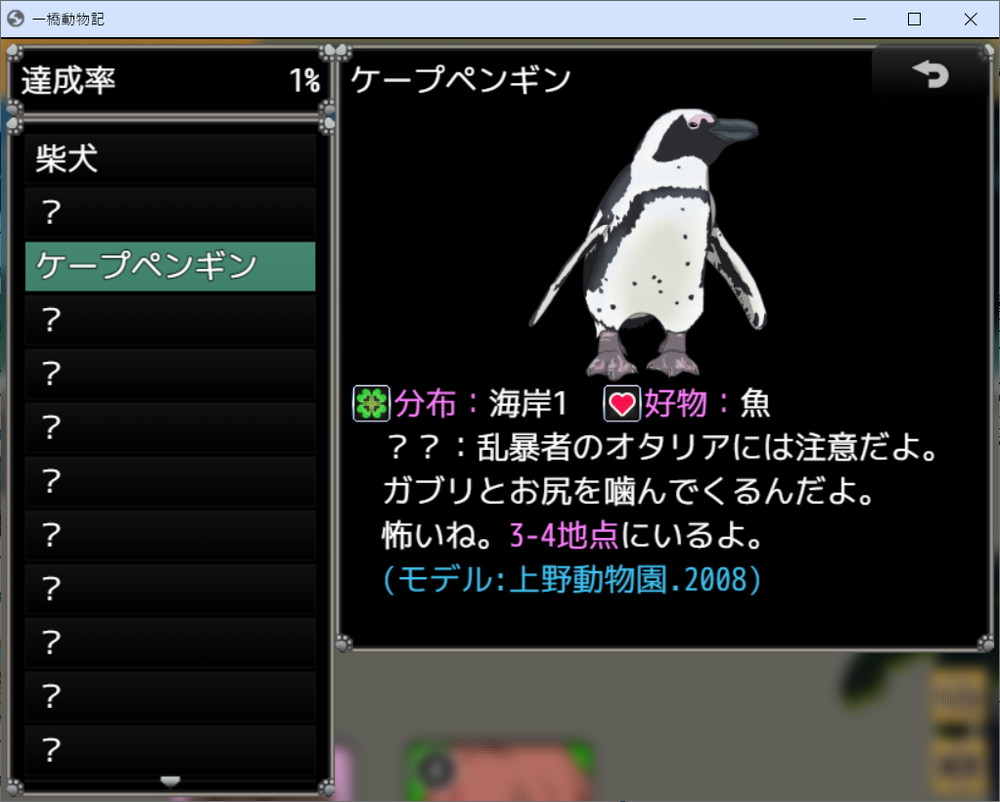Select the bottom-most ? entry in the list
1000x802 pixels.
coord(170,749)
